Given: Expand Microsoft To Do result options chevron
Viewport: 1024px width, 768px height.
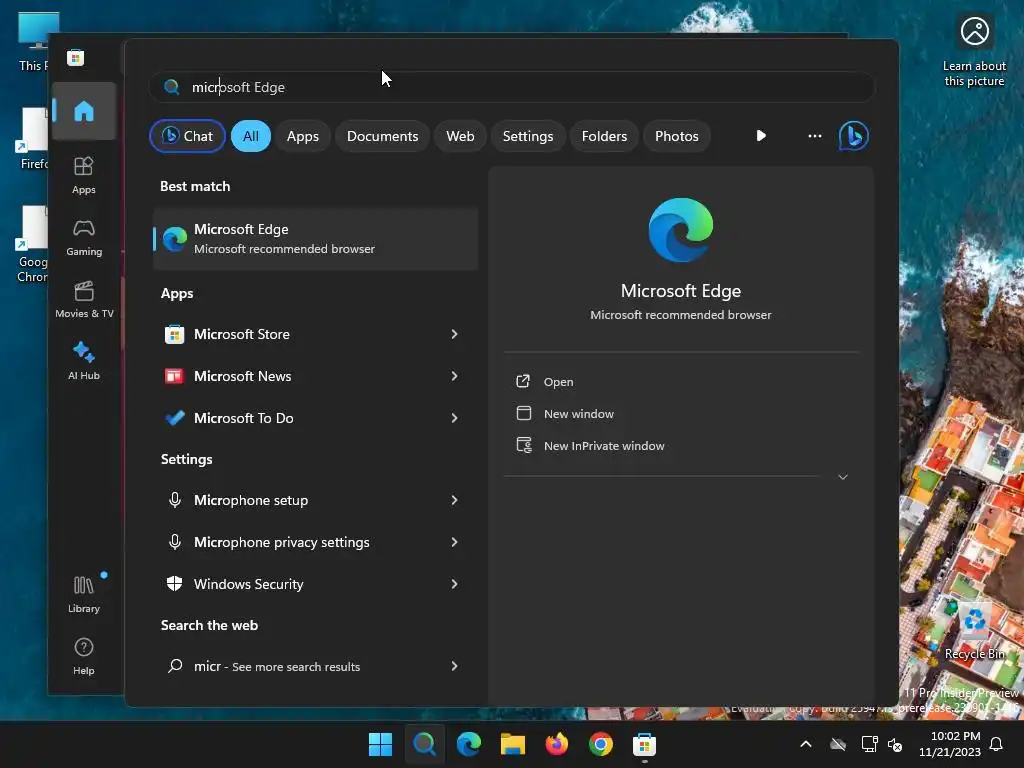Looking at the screenshot, I should 455,418.
